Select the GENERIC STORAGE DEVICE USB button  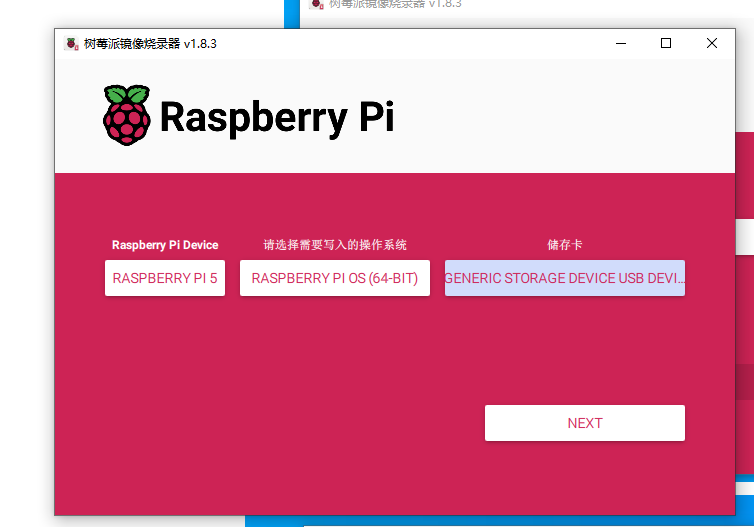(x=565, y=278)
